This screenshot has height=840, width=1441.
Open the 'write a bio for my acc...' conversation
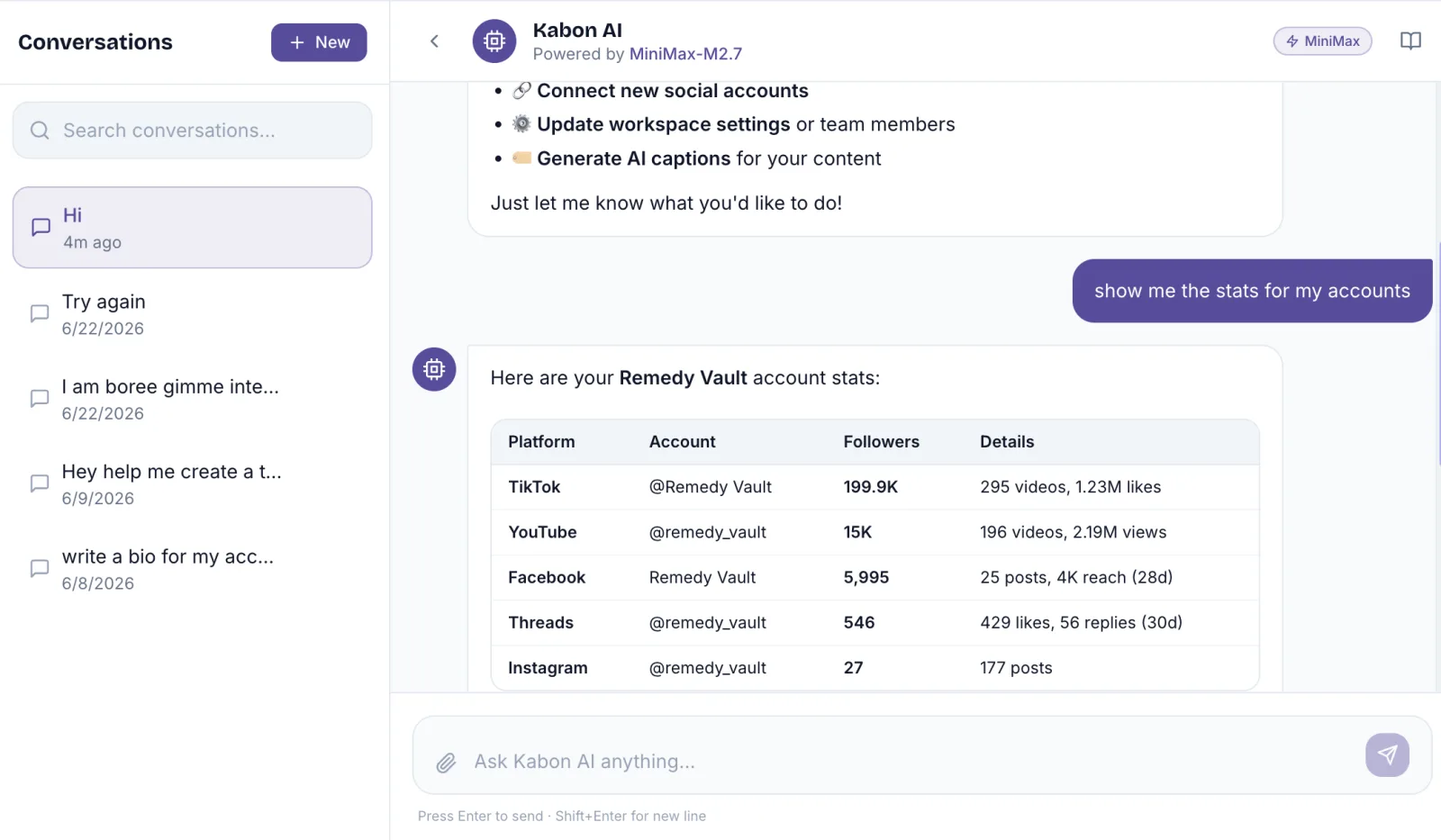(192, 569)
